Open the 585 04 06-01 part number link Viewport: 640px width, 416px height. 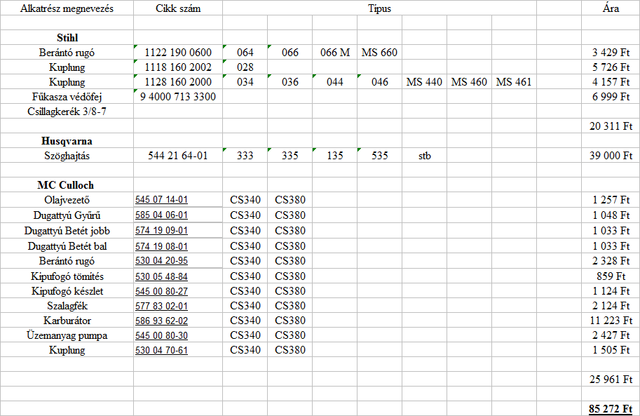[x=162, y=215]
